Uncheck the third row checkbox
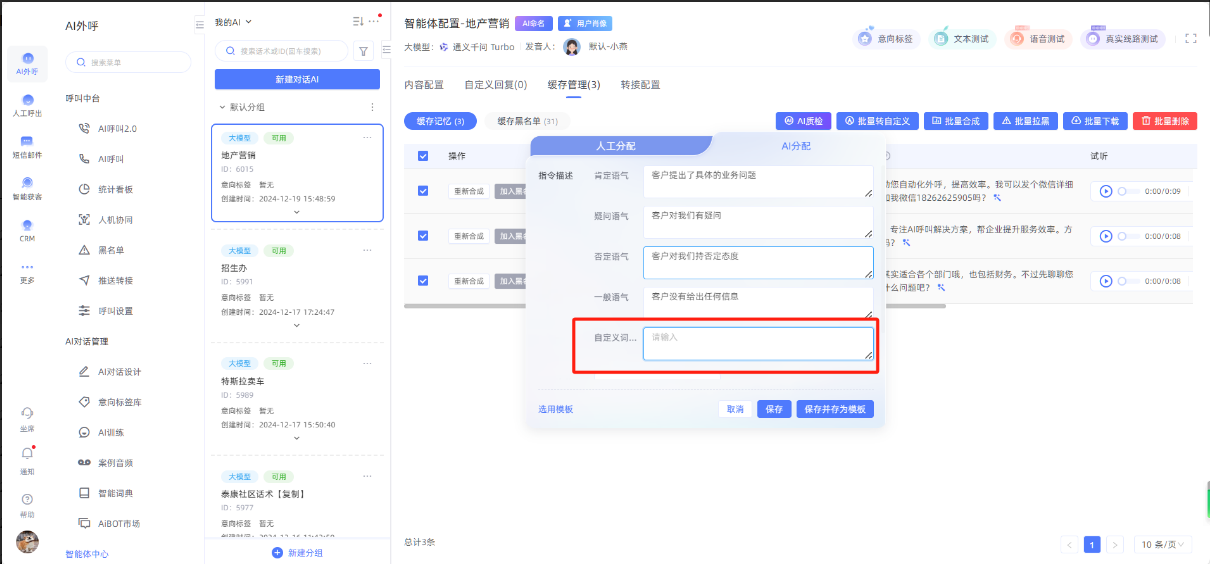 pos(423,281)
